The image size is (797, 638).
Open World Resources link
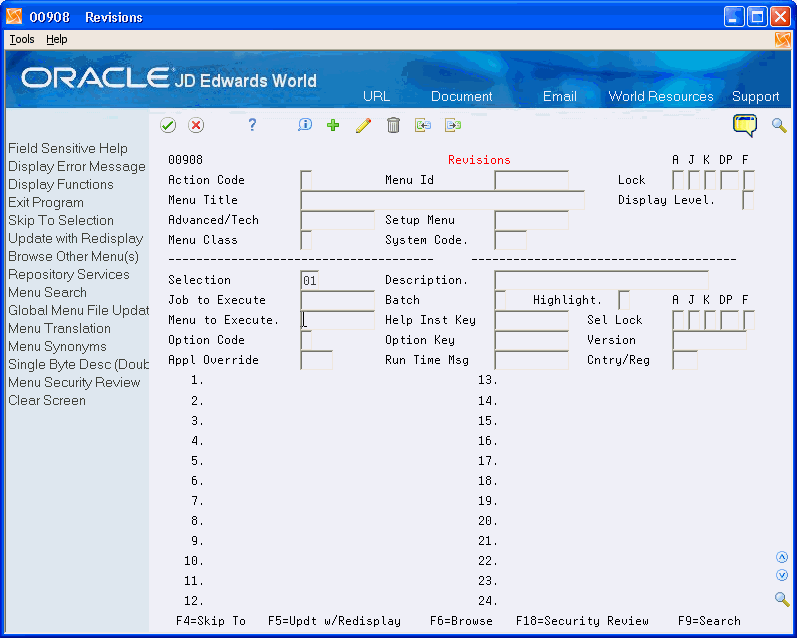(x=661, y=96)
